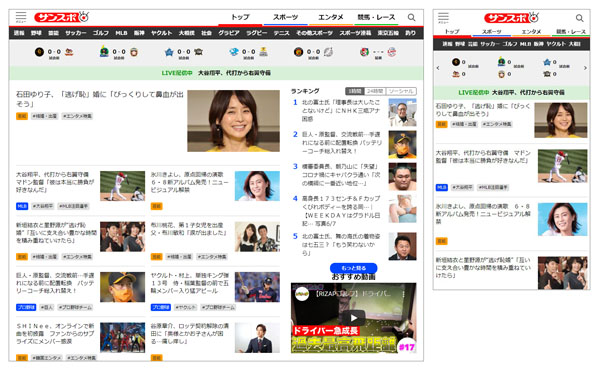
Task: Tap the search icon in the mobile header
Action: click(x=579, y=18)
